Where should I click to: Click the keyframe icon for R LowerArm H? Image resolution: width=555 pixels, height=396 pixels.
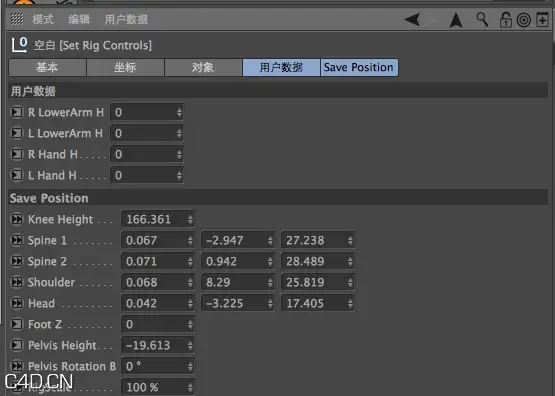(x=17, y=113)
